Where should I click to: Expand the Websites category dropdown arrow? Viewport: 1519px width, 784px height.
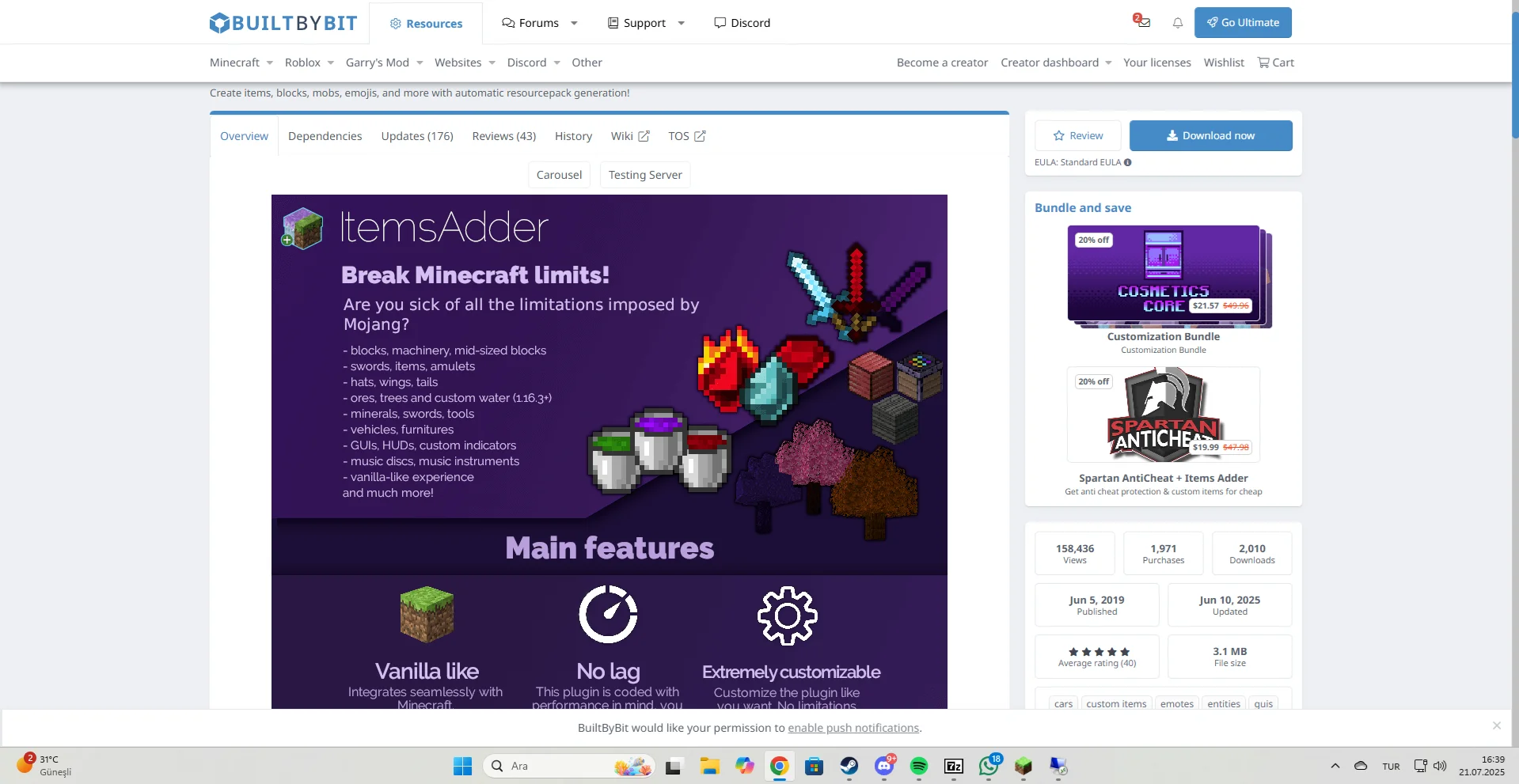(492, 63)
